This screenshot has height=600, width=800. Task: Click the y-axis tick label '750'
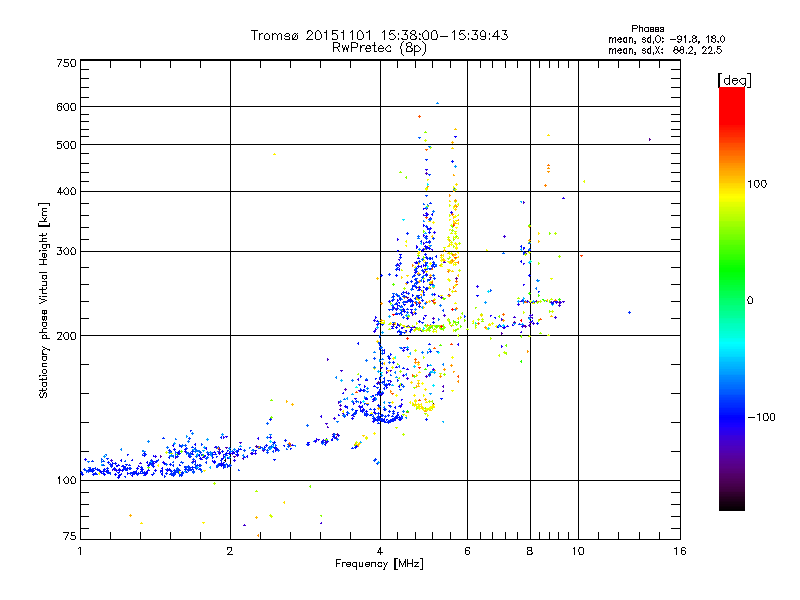pyautogui.click(x=67, y=63)
